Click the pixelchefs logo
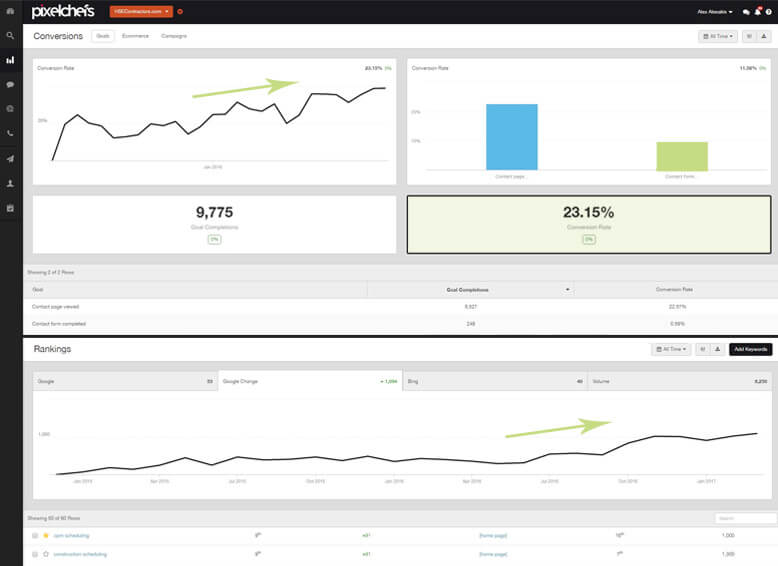The width and height of the screenshot is (778, 566). tap(63, 11)
